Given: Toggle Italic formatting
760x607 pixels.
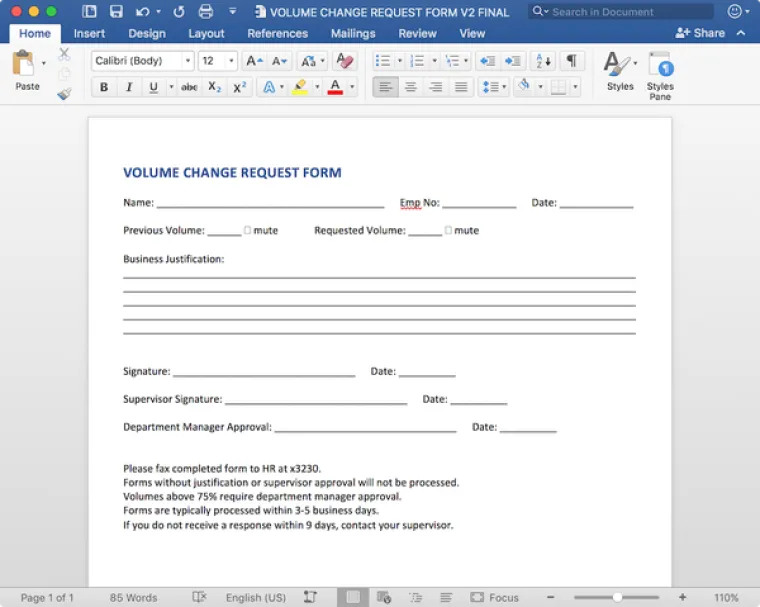Looking at the screenshot, I should coord(129,87).
